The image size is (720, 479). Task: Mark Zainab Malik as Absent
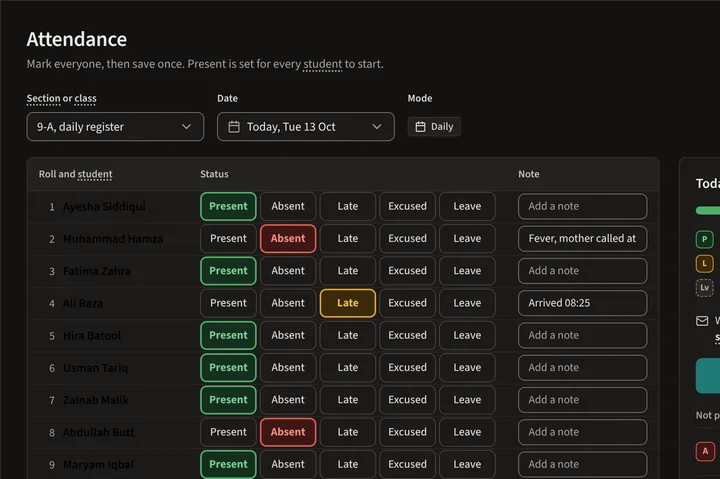point(288,400)
